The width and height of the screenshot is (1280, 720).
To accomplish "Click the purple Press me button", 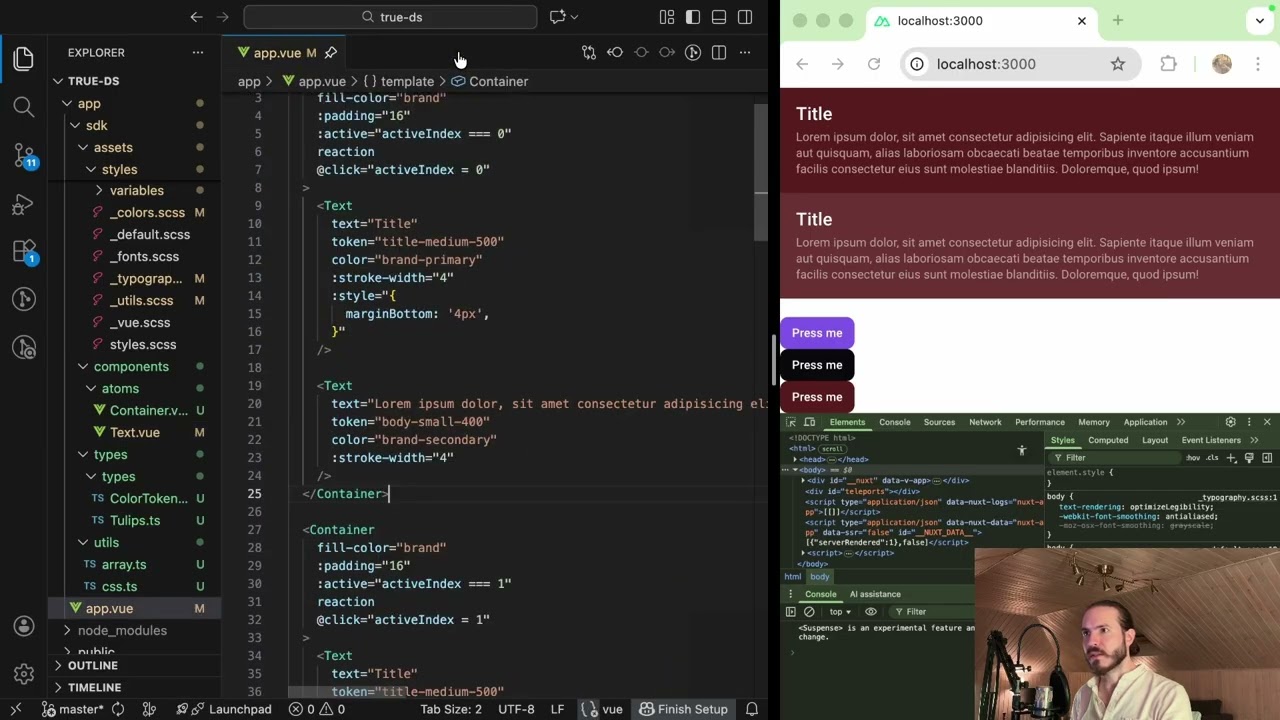I will pyautogui.click(x=817, y=333).
